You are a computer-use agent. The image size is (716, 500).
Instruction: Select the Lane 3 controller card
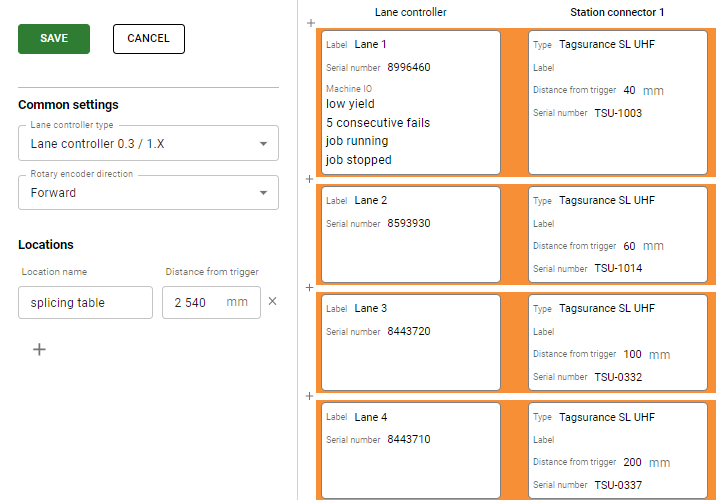point(411,342)
